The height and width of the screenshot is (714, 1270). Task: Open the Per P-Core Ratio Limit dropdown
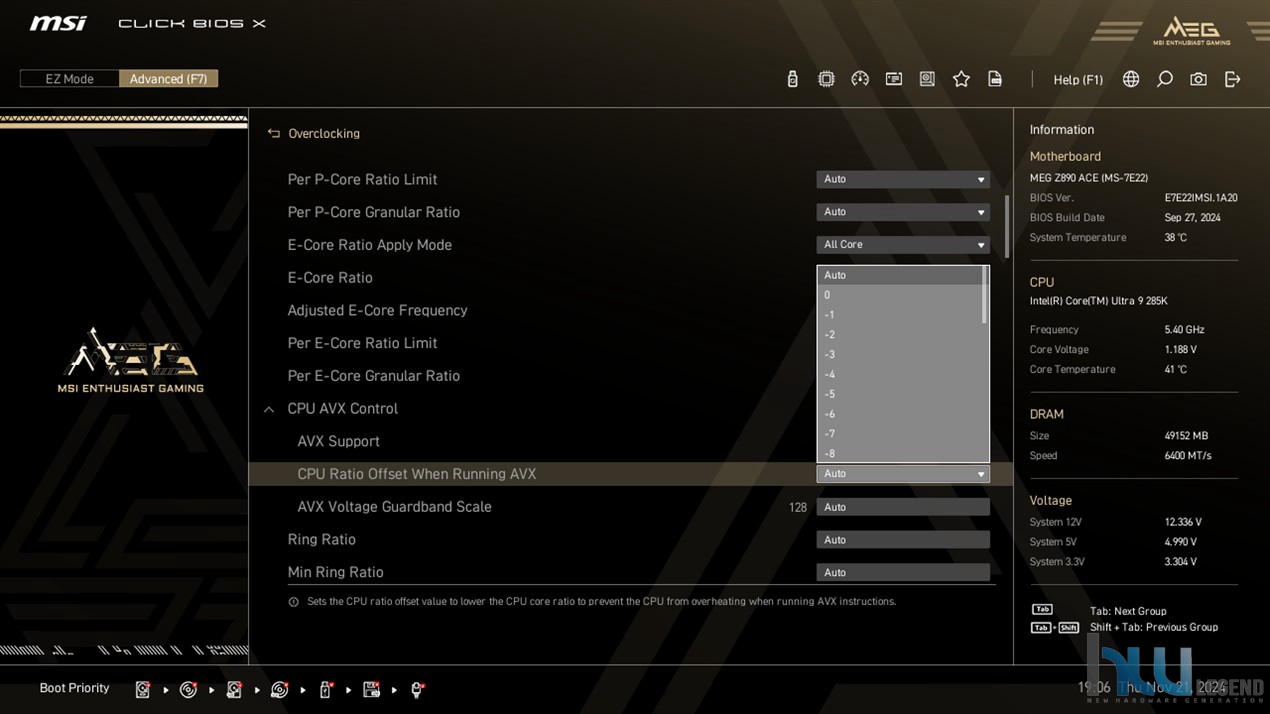903,179
